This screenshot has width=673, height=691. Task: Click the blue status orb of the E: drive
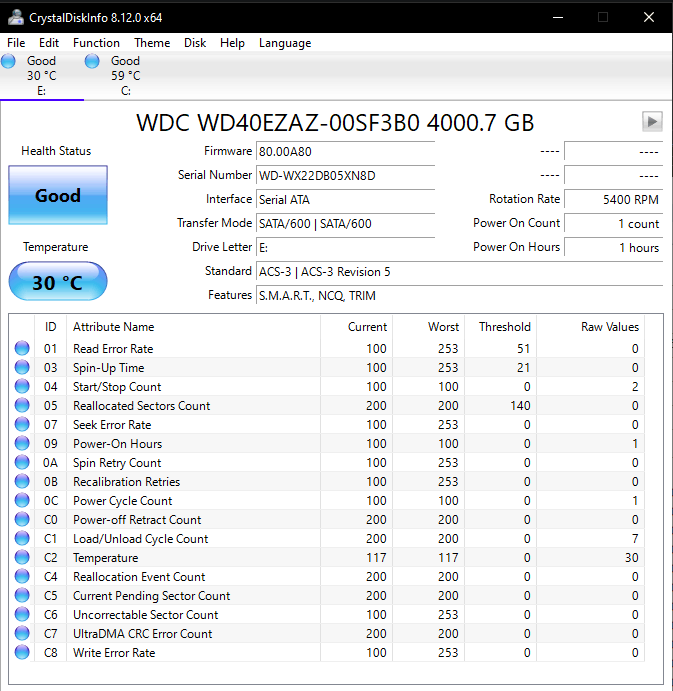click(x=8, y=61)
